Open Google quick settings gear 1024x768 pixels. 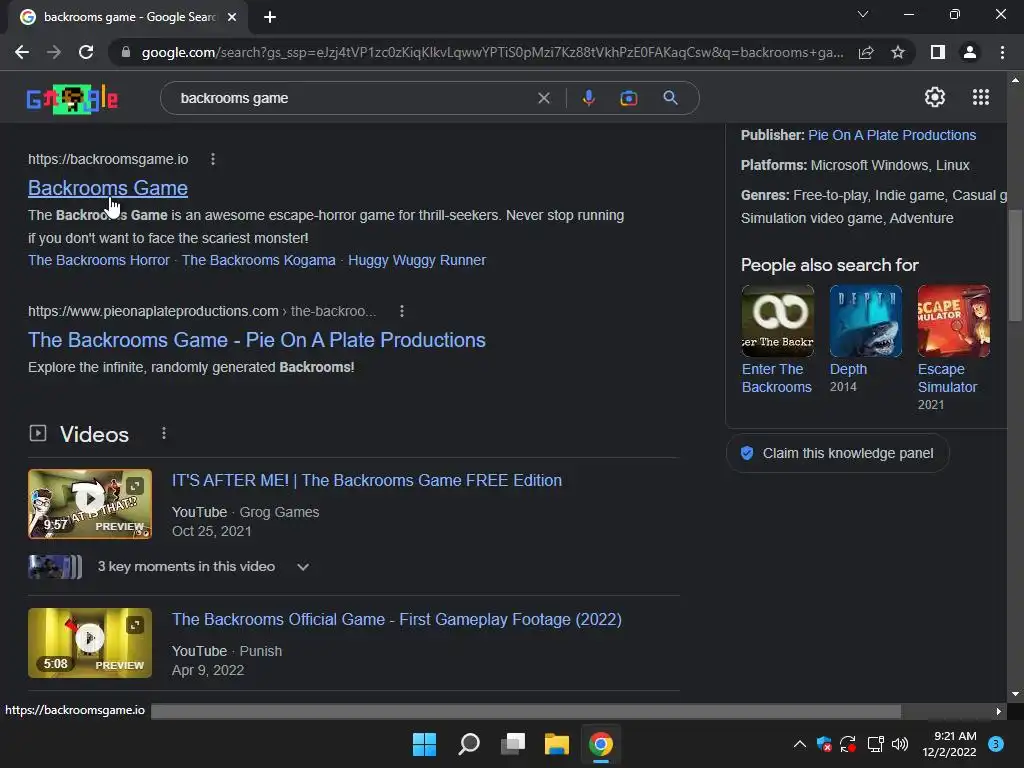coord(935,97)
